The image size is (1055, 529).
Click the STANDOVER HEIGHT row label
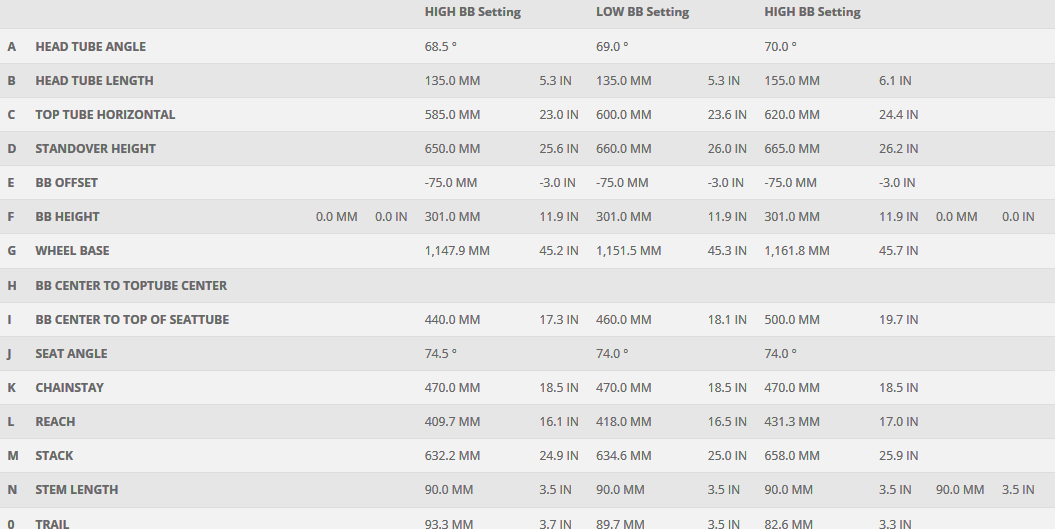95,149
